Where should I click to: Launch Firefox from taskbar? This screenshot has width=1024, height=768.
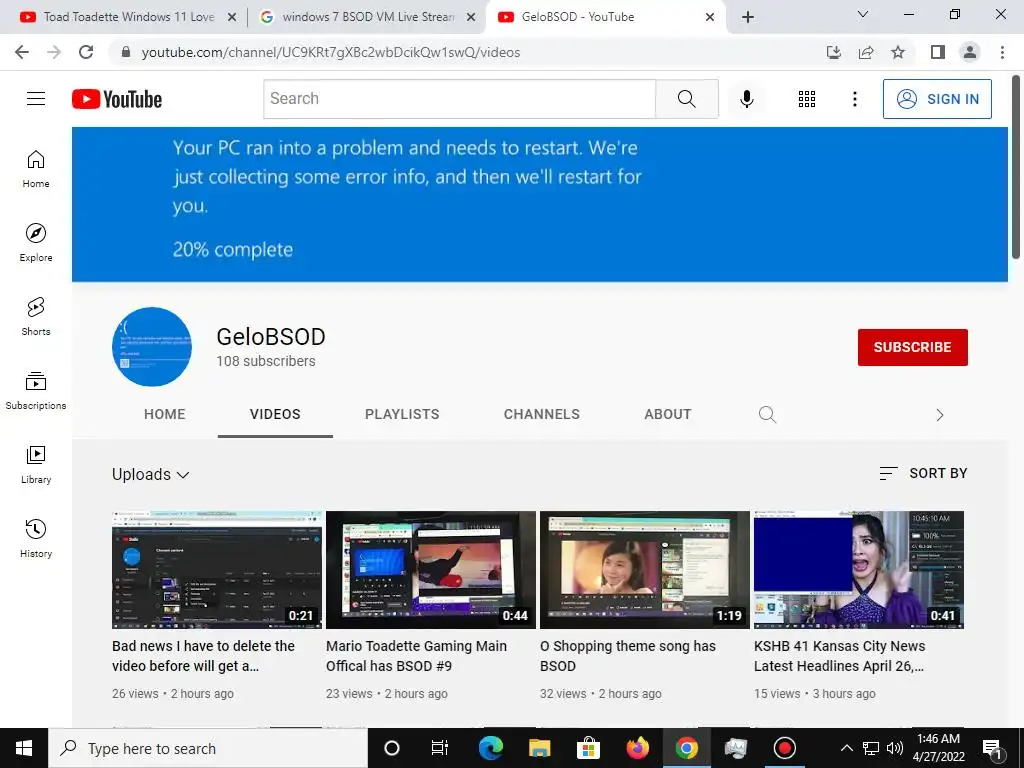coord(637,748)
